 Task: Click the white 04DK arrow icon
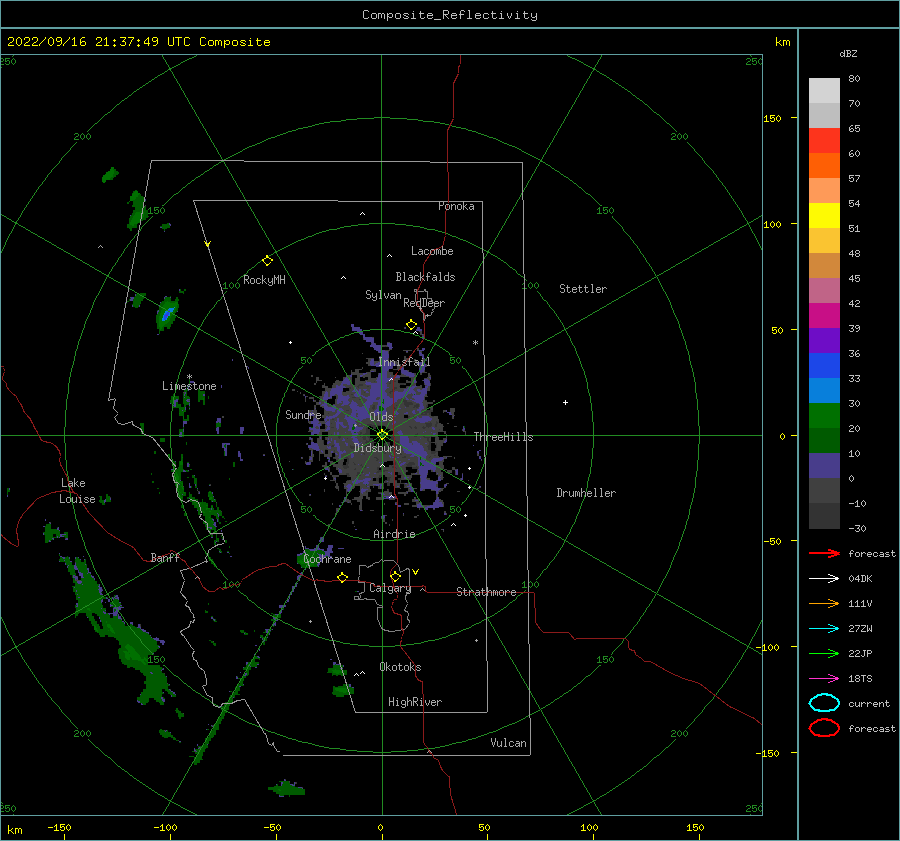[x=824, y=579]
